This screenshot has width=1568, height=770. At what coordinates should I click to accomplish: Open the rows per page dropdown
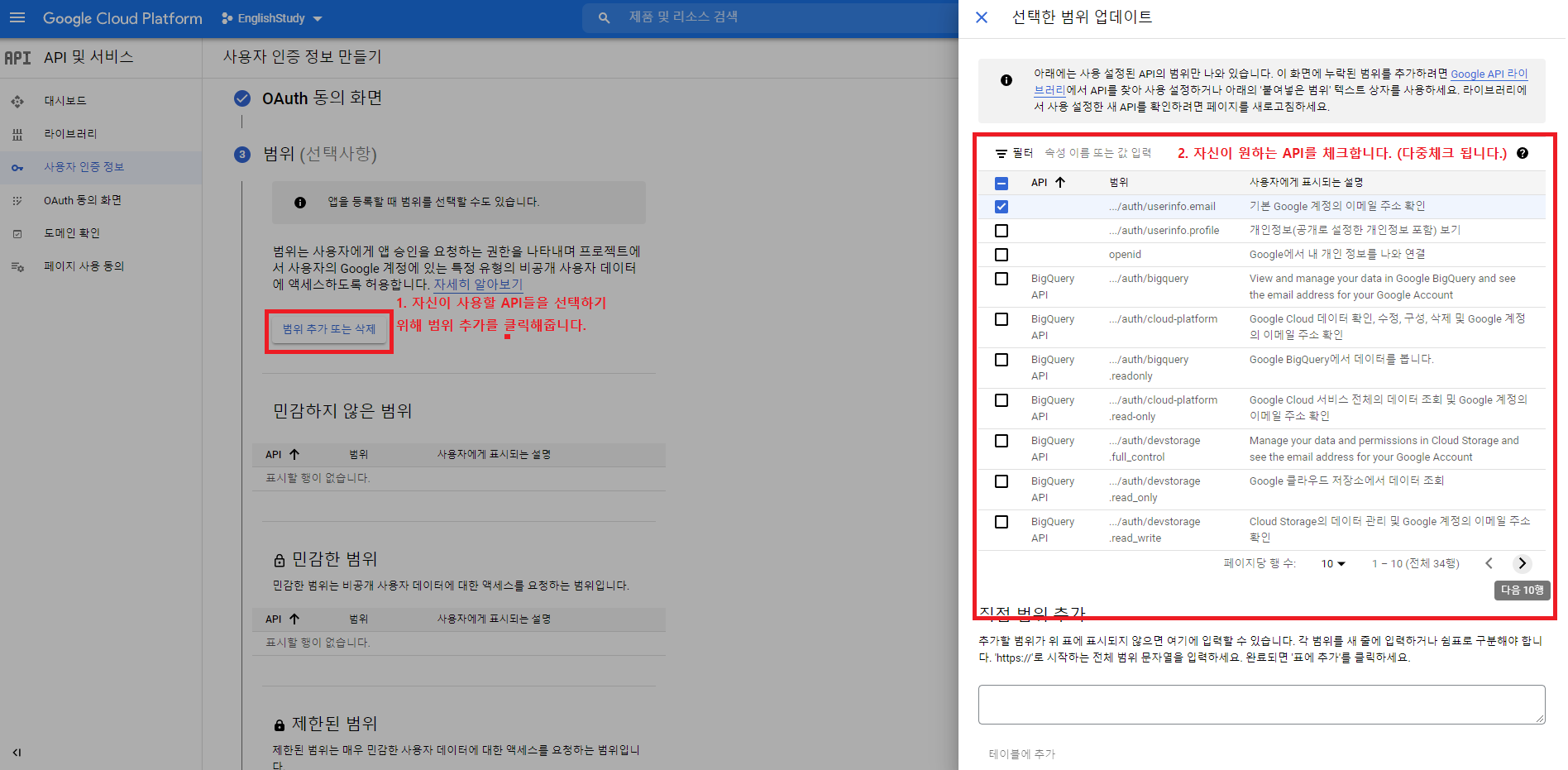pos(1332,563)
